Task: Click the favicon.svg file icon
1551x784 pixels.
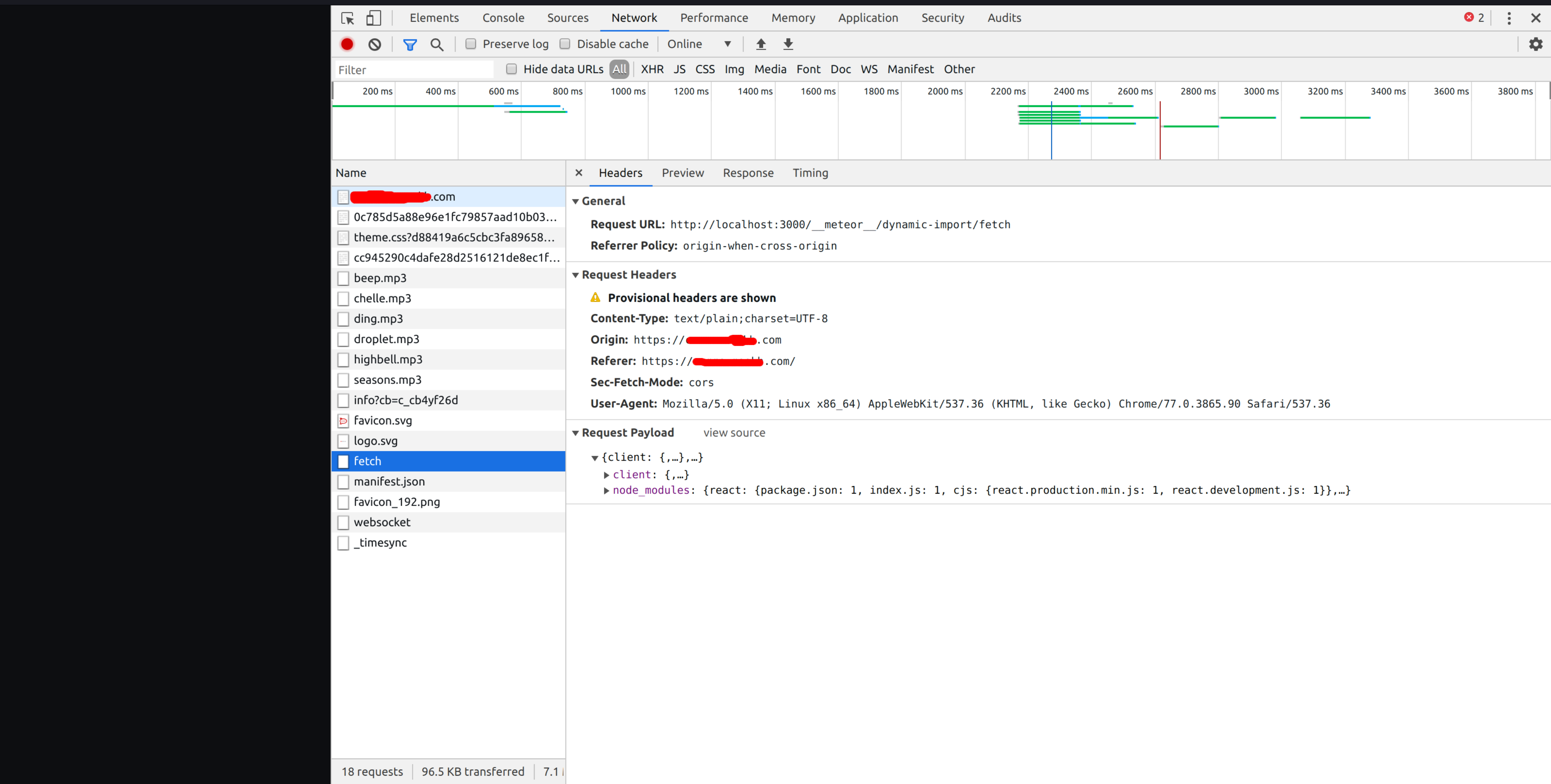Action: pyautogui.click(x=343, y=421)
